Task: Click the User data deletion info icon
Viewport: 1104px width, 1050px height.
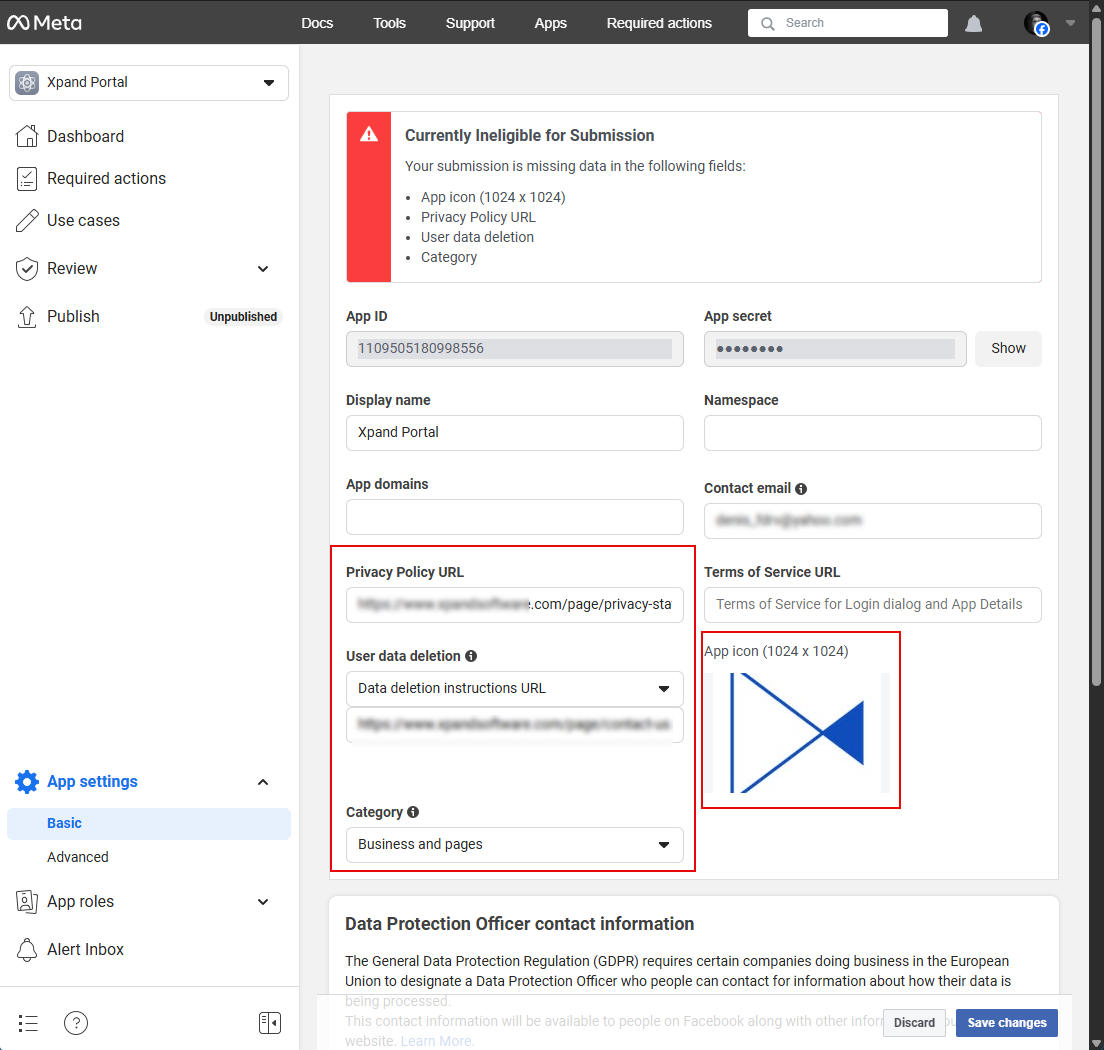Action: pos(471,656)
